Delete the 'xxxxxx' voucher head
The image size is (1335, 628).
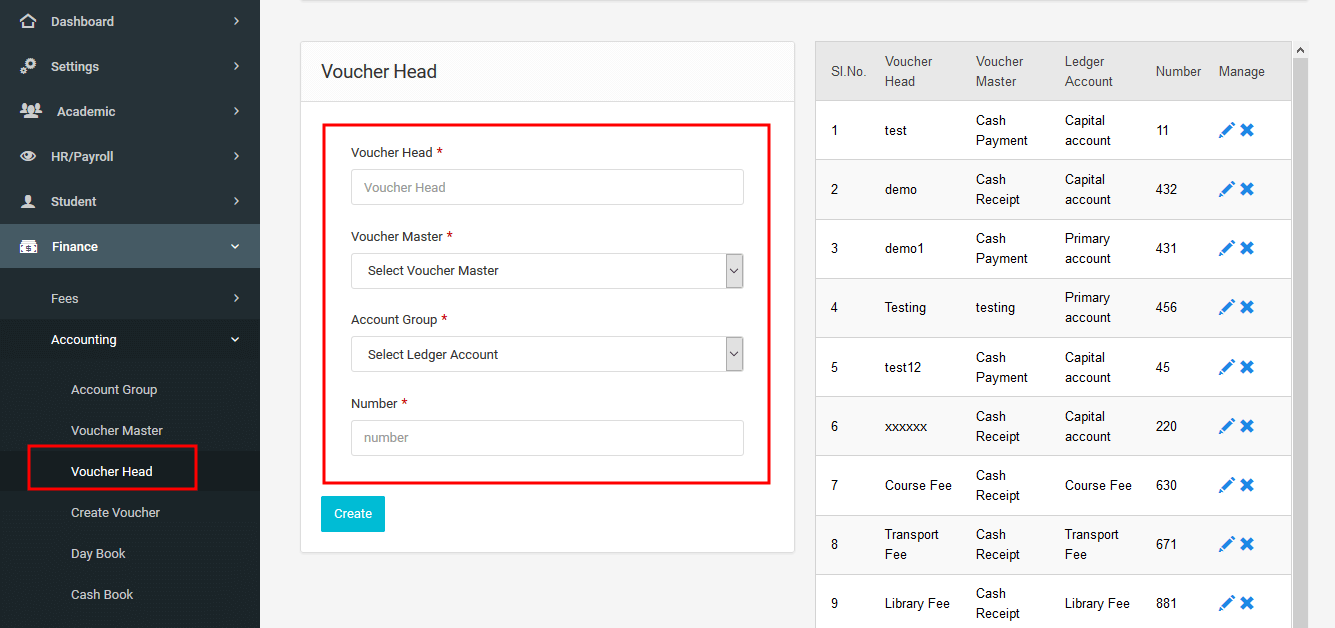1247,426
